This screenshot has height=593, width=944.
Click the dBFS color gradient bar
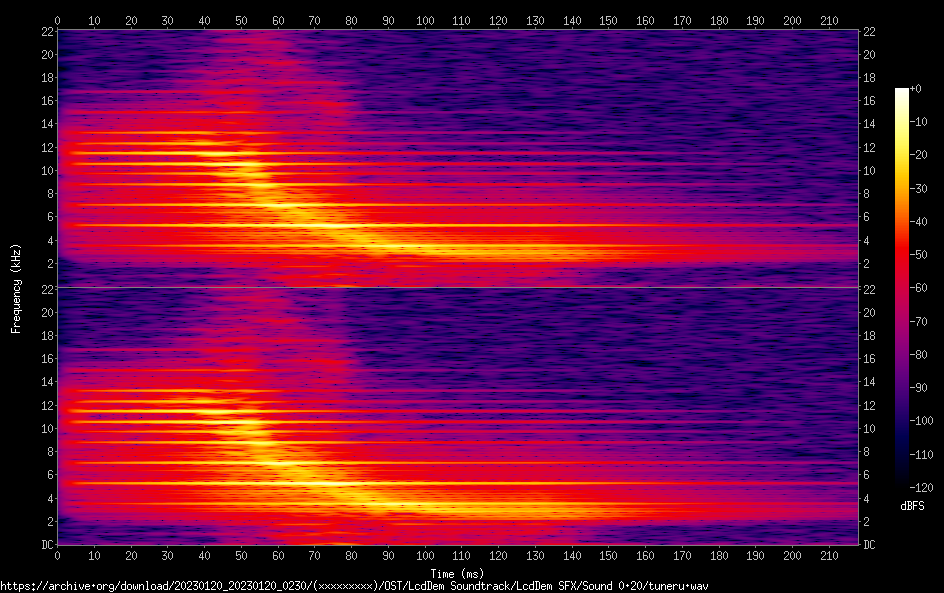(902, 288)
